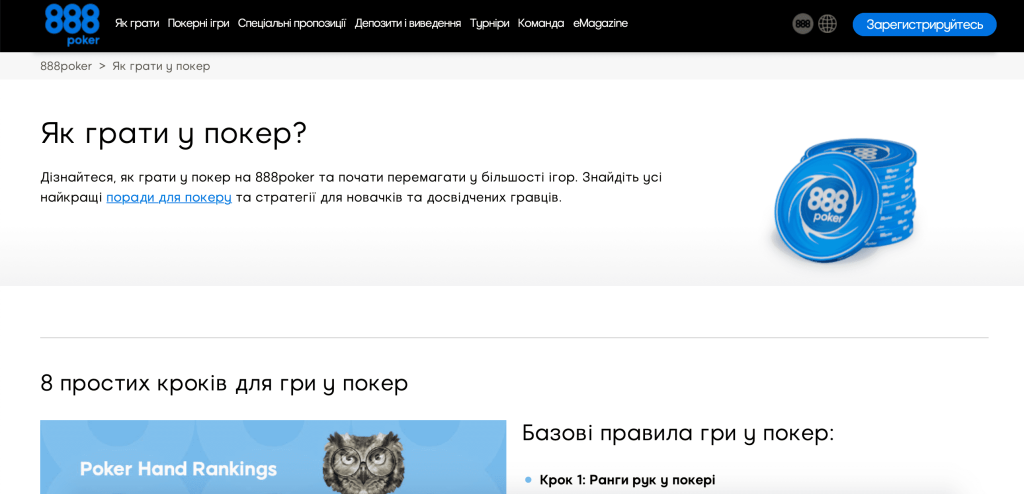
Task: Open the eMagazine menu item
Action: coord(600,24)
